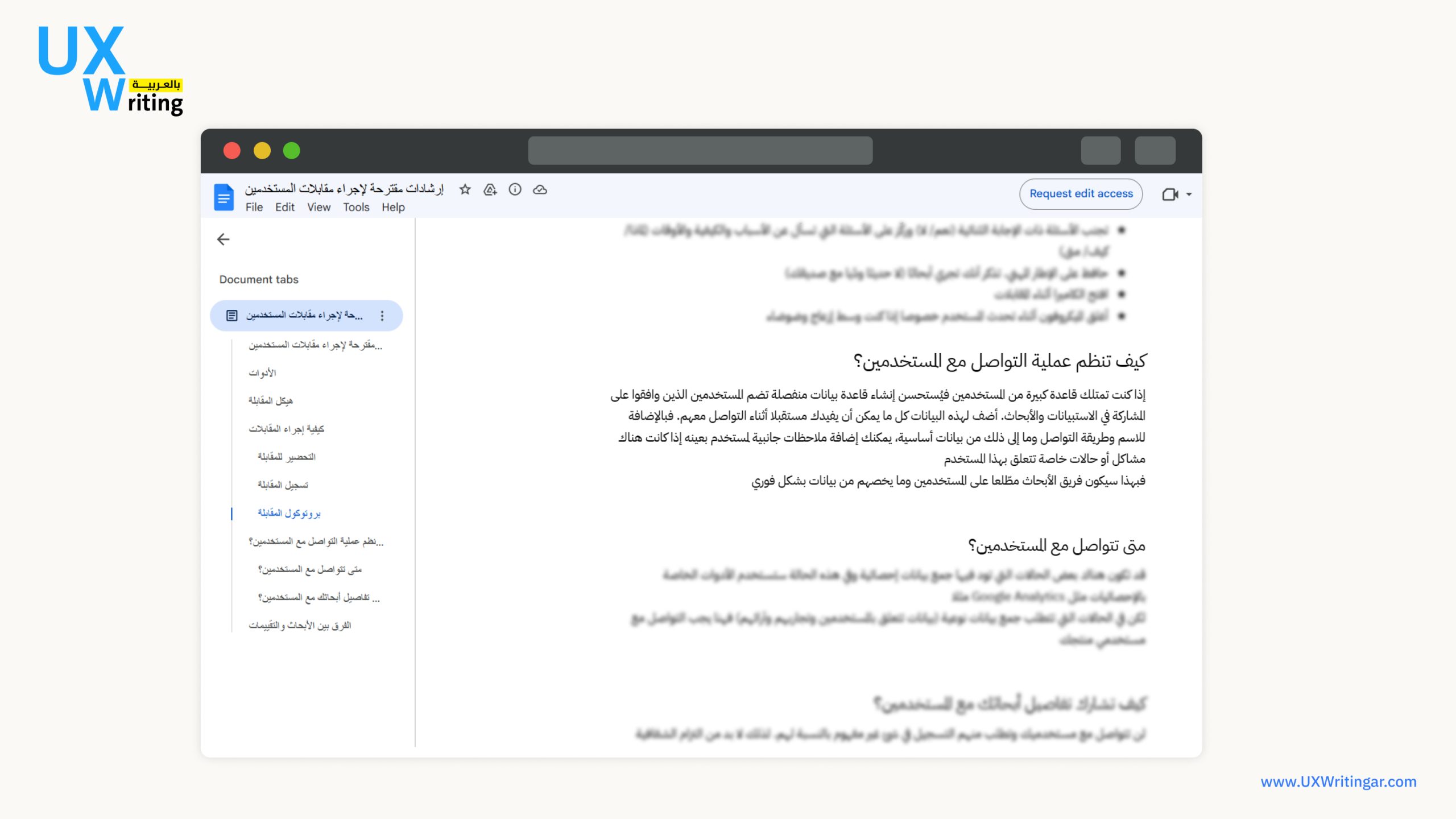Star this Google Docs document

[465, 189]
